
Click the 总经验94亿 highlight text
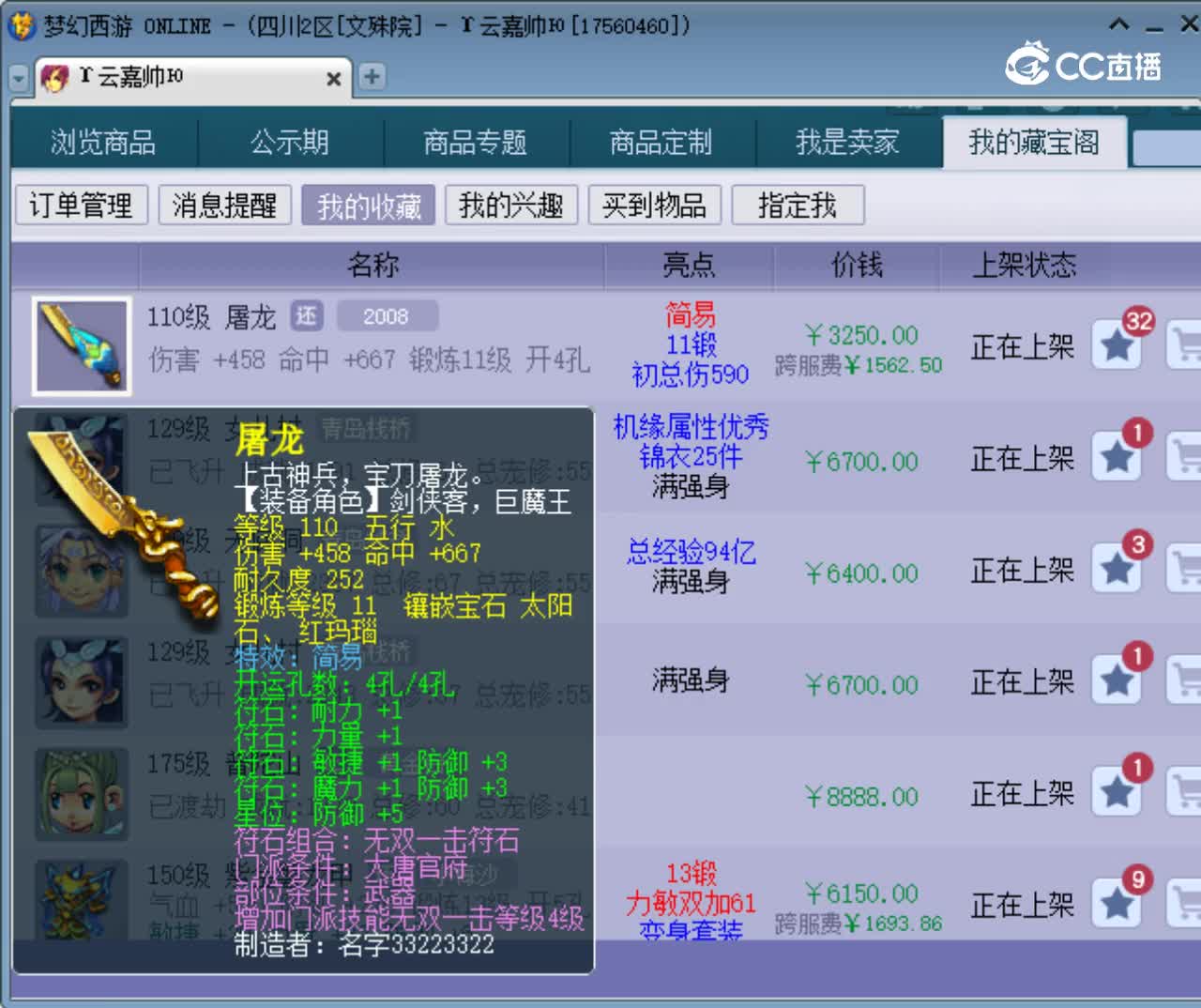click(692, 552)
